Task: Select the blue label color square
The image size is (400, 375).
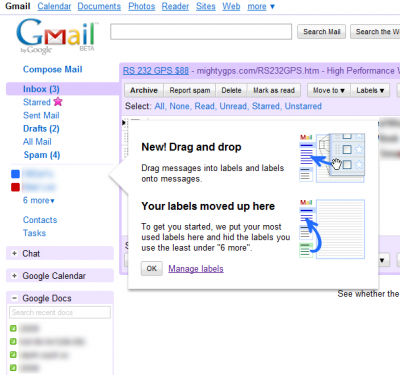Action: pos(15,174)
